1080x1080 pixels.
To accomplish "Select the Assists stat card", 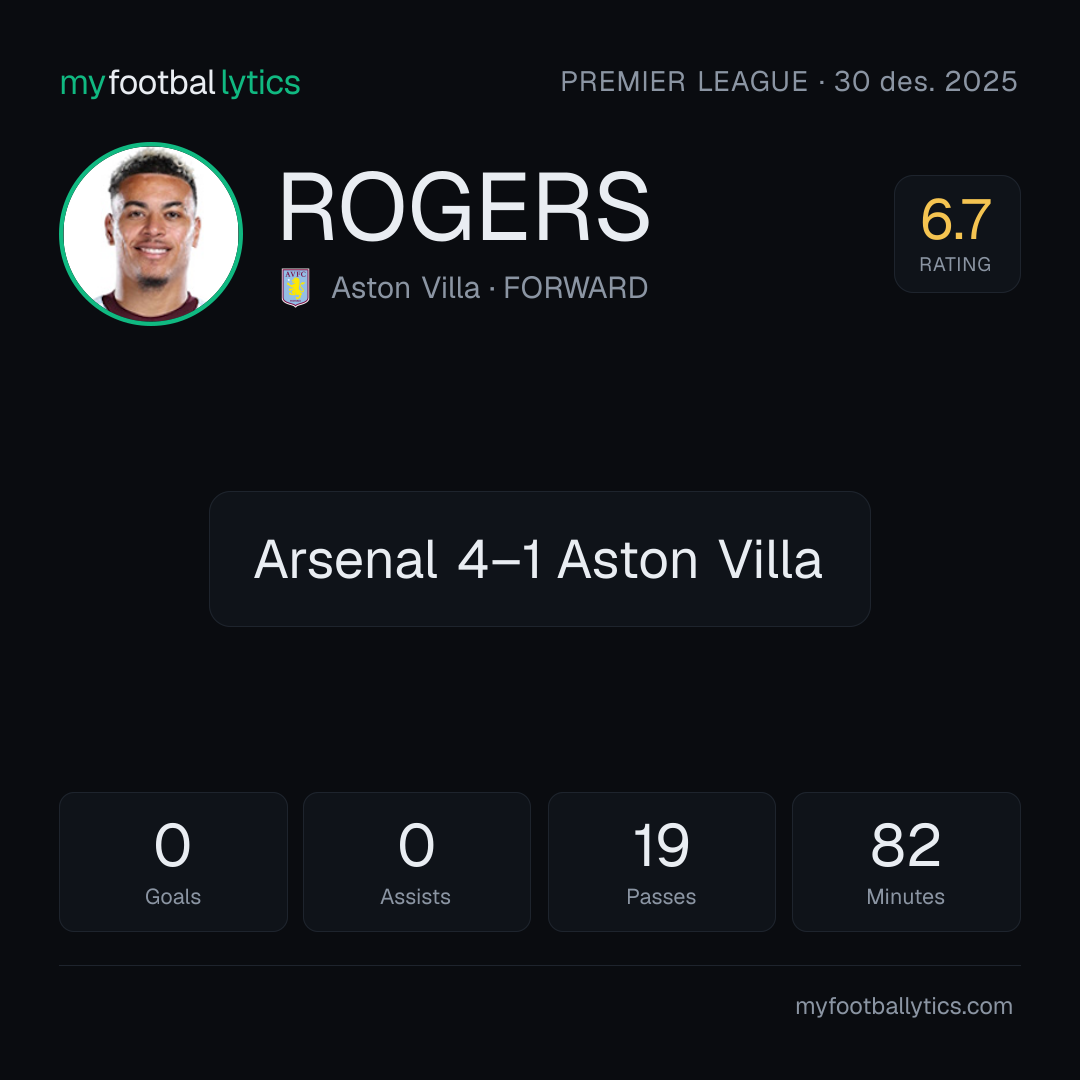I will pos(417,862).
